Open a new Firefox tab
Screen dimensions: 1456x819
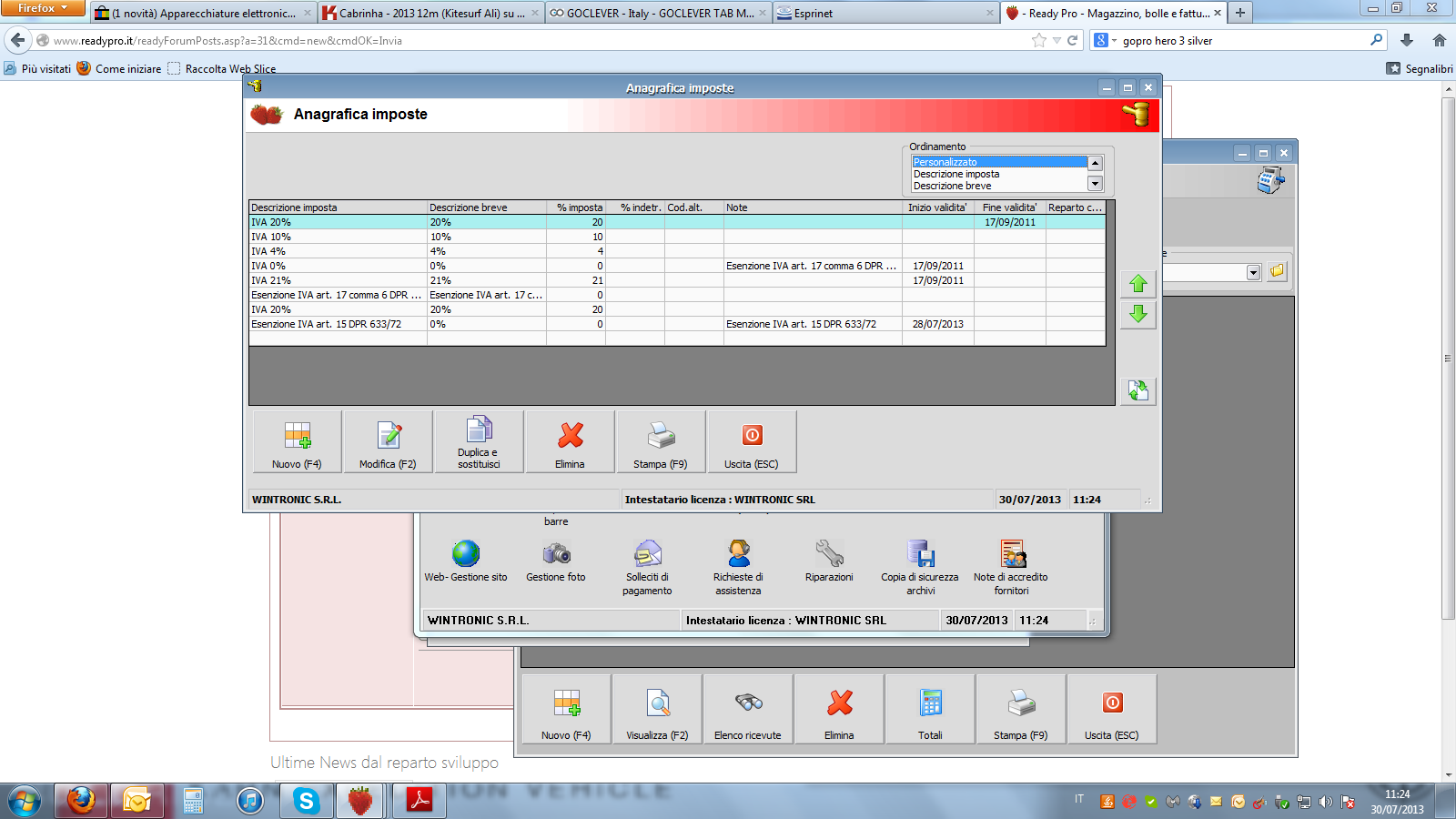[x=1239, y=13]
